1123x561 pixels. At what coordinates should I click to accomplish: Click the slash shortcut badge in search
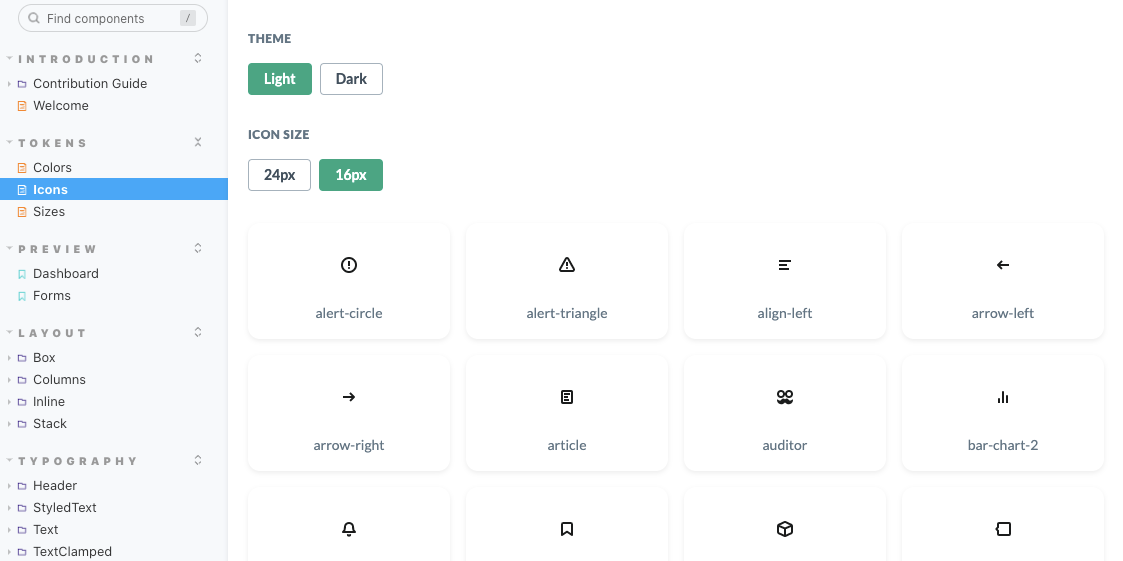[188, 19]
